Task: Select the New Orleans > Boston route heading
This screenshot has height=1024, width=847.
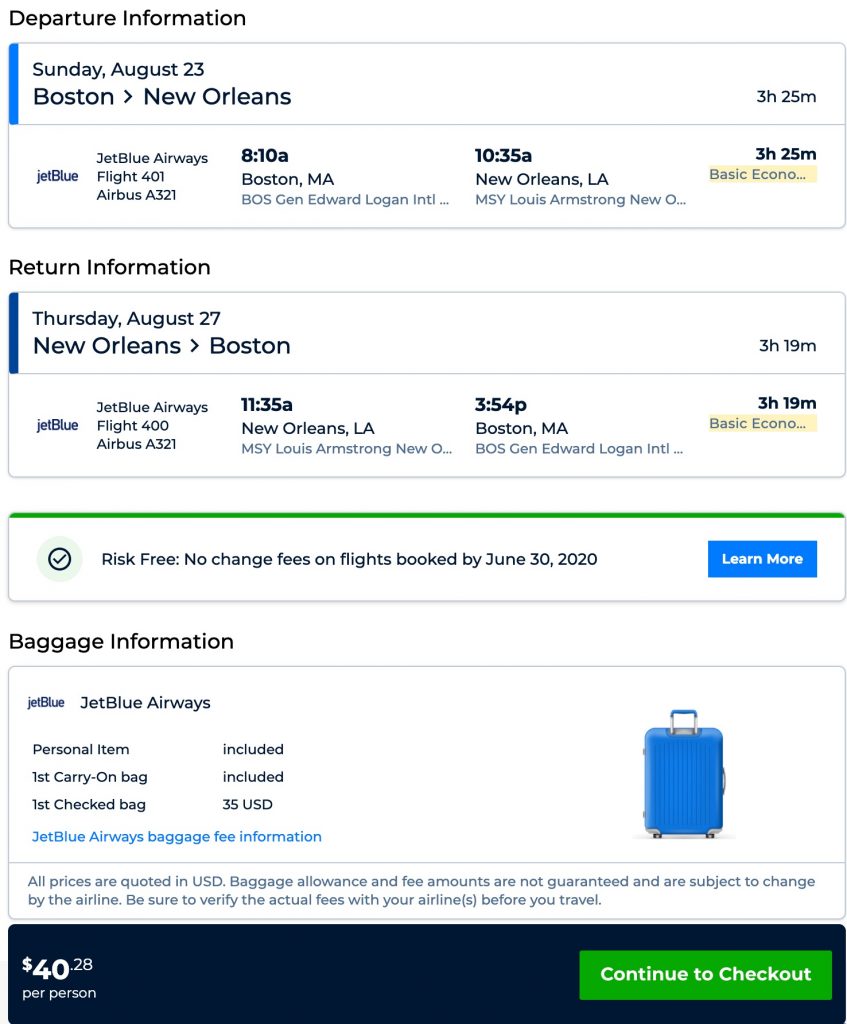Action: [x=162, y=346]
